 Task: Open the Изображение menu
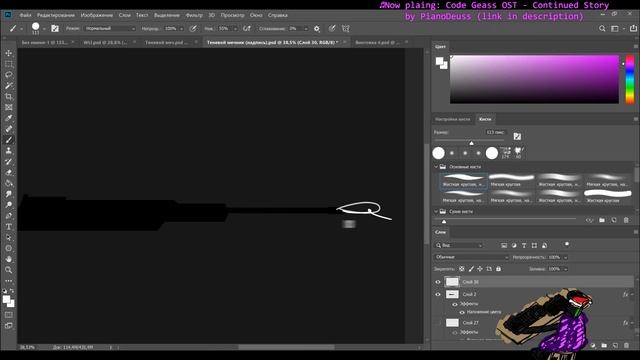click(x=97, y=15)
